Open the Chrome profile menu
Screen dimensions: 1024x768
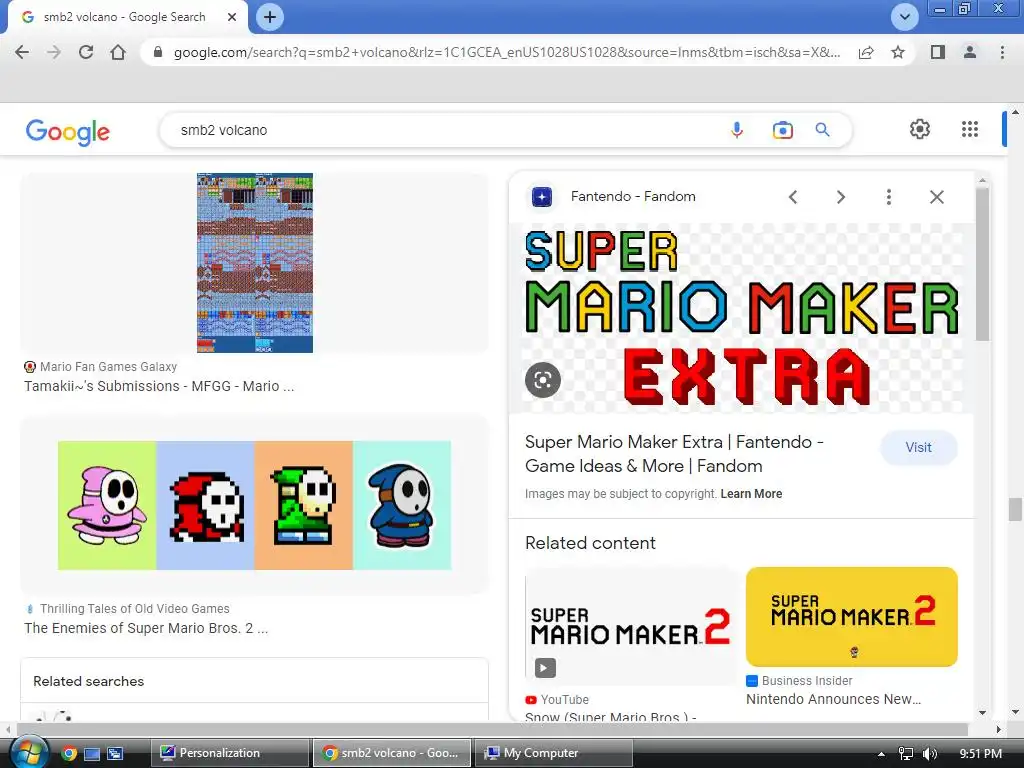970,52
